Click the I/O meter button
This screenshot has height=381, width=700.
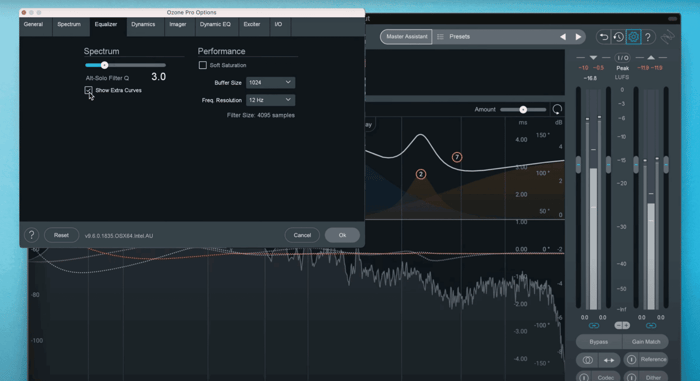tap(622, 58)
